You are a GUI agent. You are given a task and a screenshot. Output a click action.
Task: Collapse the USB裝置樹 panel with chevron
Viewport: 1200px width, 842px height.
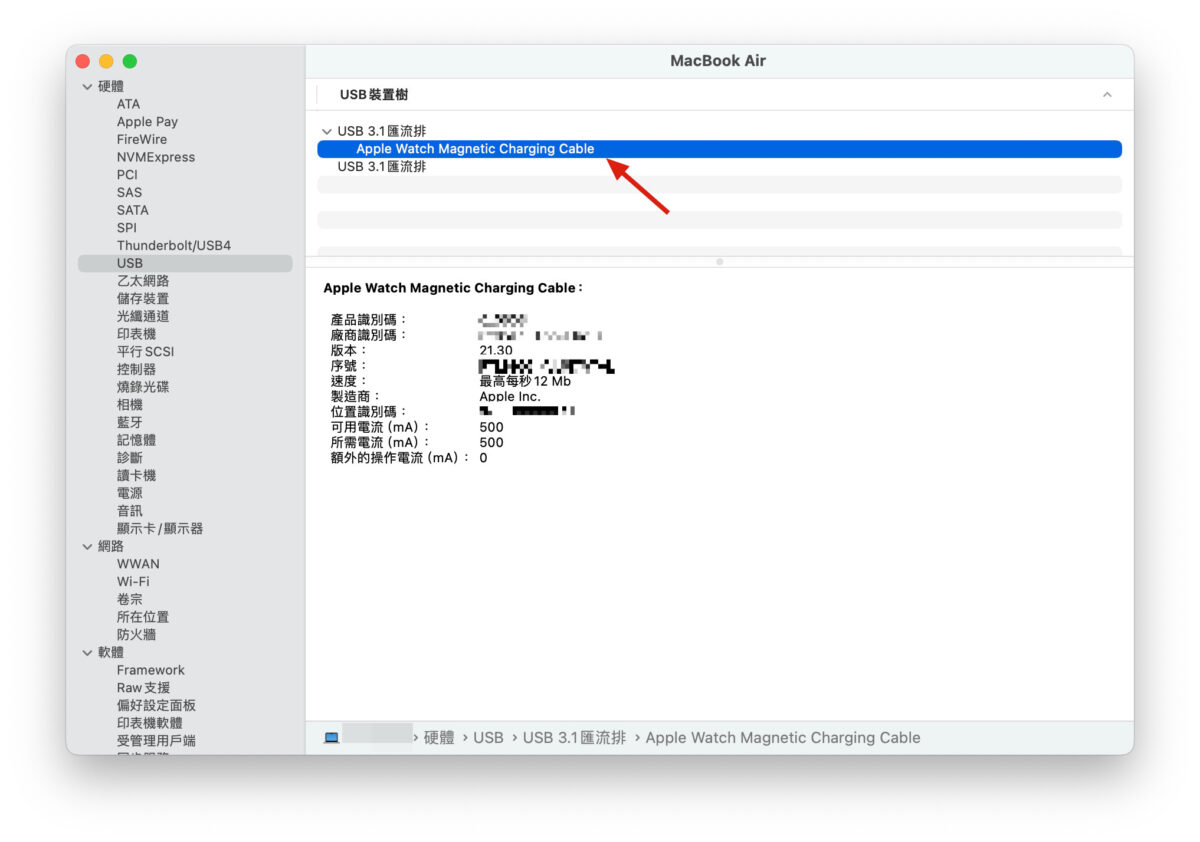[x=1107, y=95]
